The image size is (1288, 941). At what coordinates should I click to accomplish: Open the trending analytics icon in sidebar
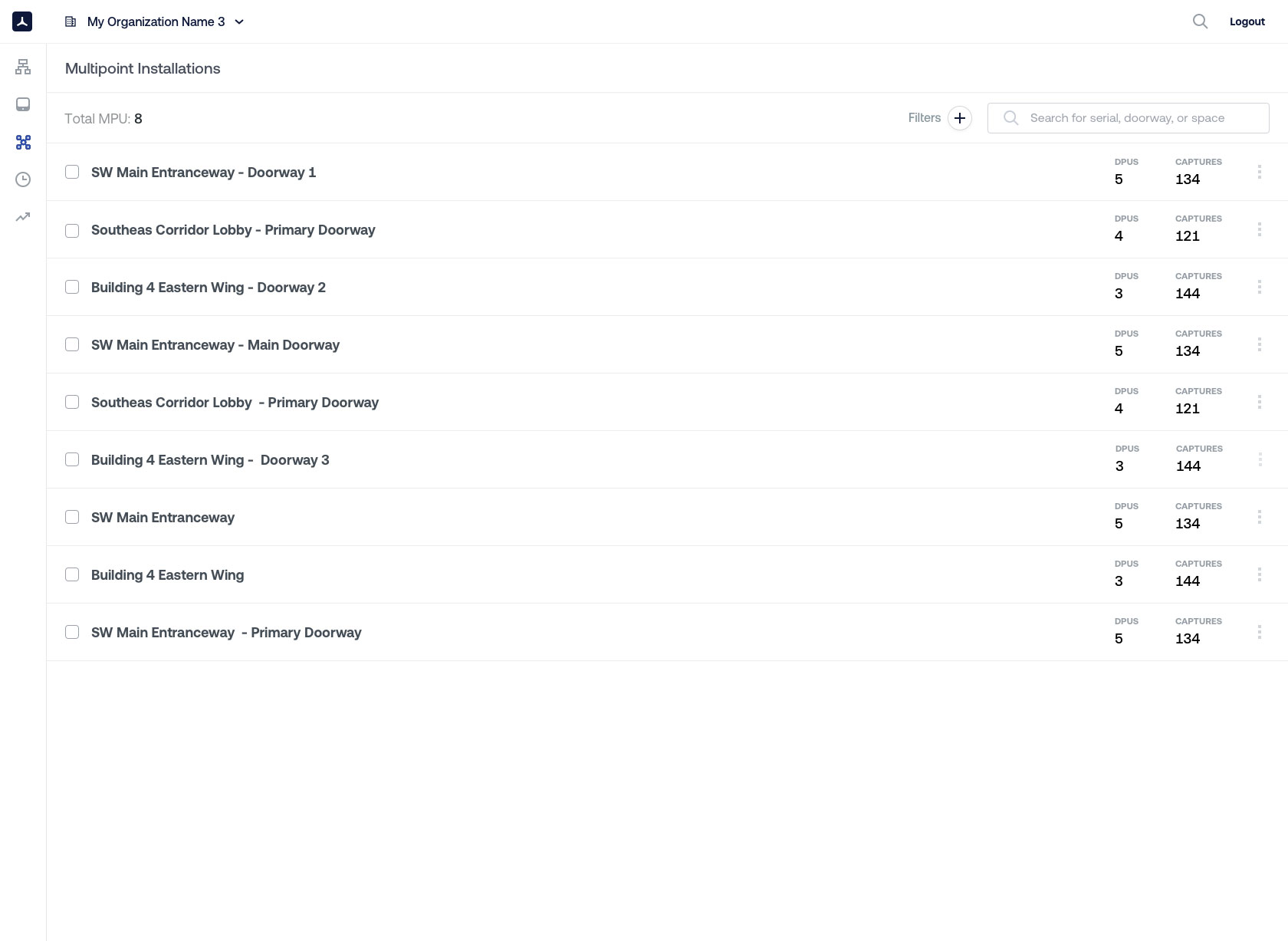(23, 217)
